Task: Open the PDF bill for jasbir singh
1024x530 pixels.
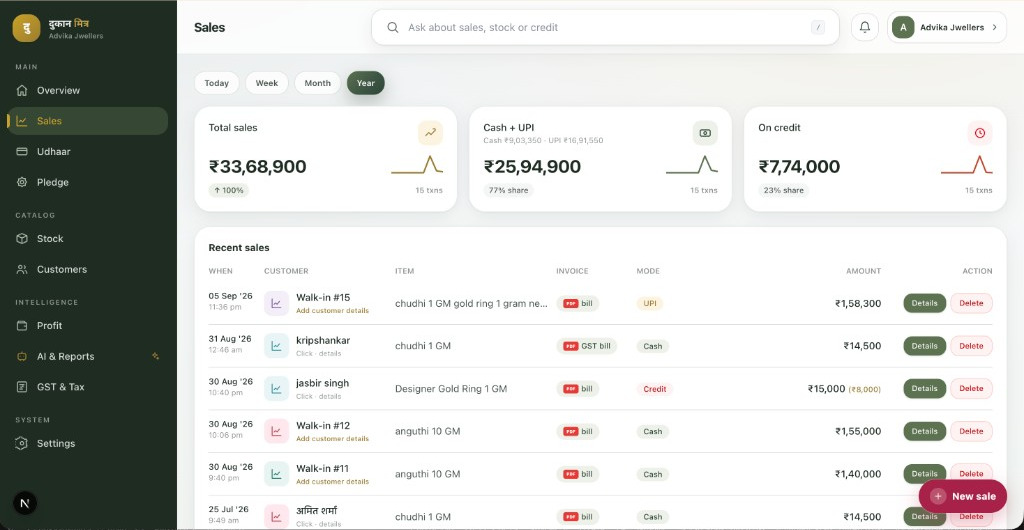Action: click(x=578, y=388)
